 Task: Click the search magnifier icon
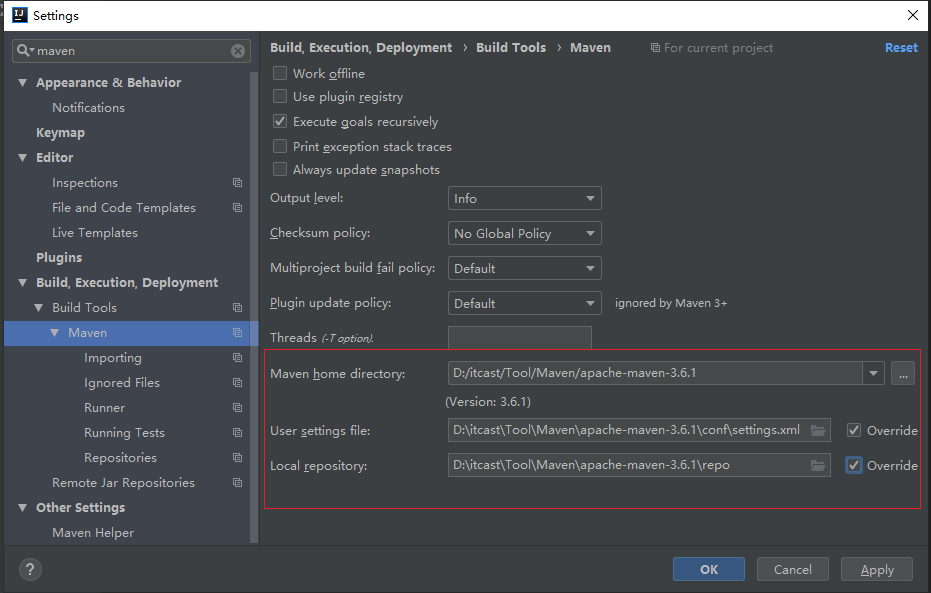[25, 51]
